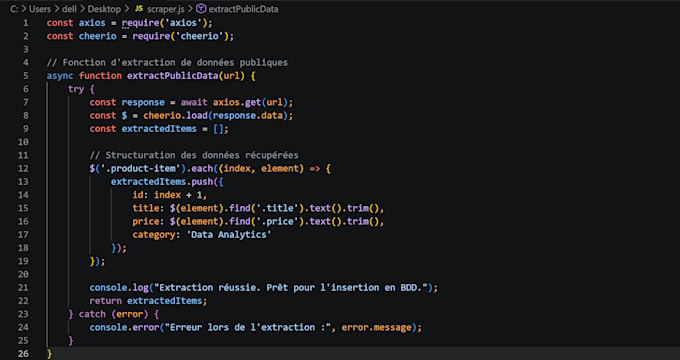Click the closing brace on line 26
Viewport: 680px width, 360px height.
point(49,353)
